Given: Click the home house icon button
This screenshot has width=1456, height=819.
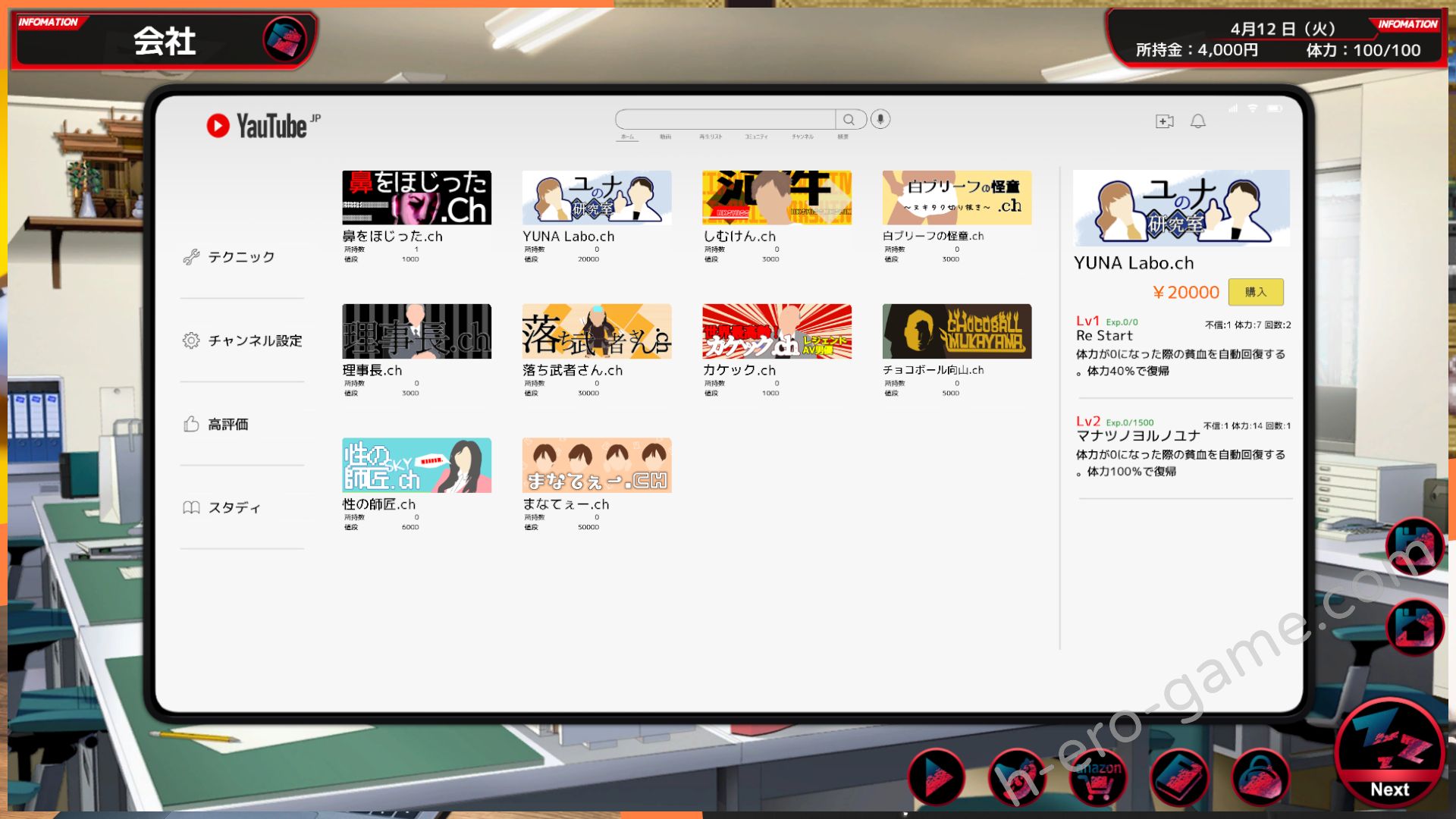Looking at the screenshot, I should pyautogui.click(x=1414, y=628).
